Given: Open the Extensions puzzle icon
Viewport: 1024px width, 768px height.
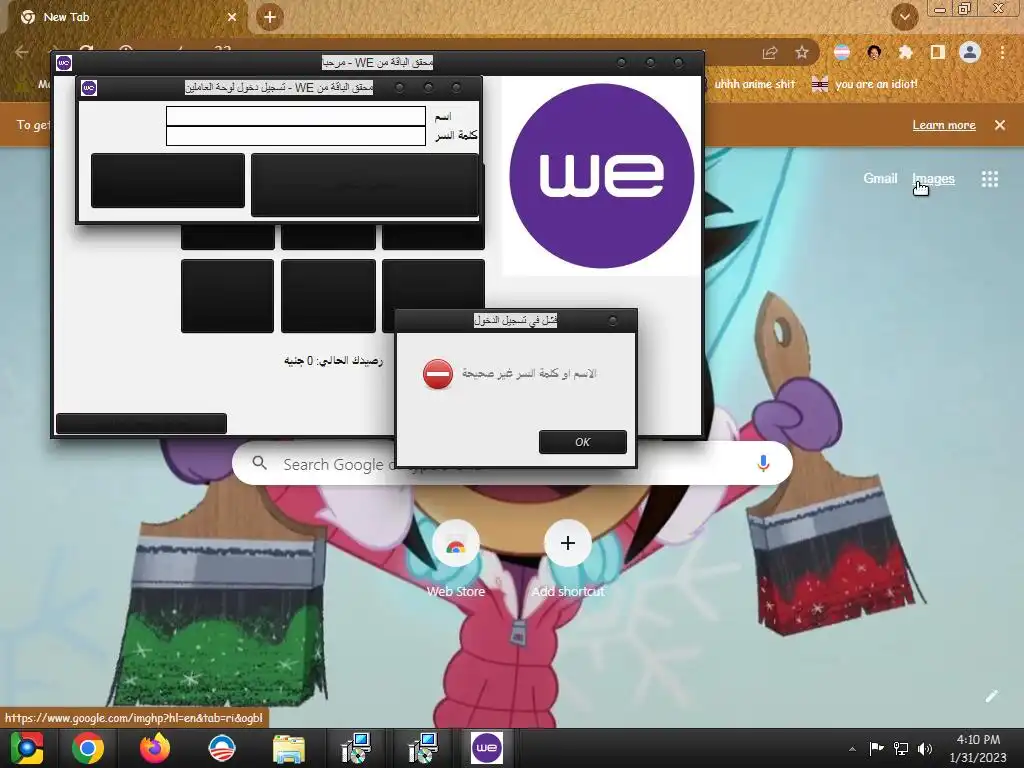Looking at the screenshot, I should [905, 52].
